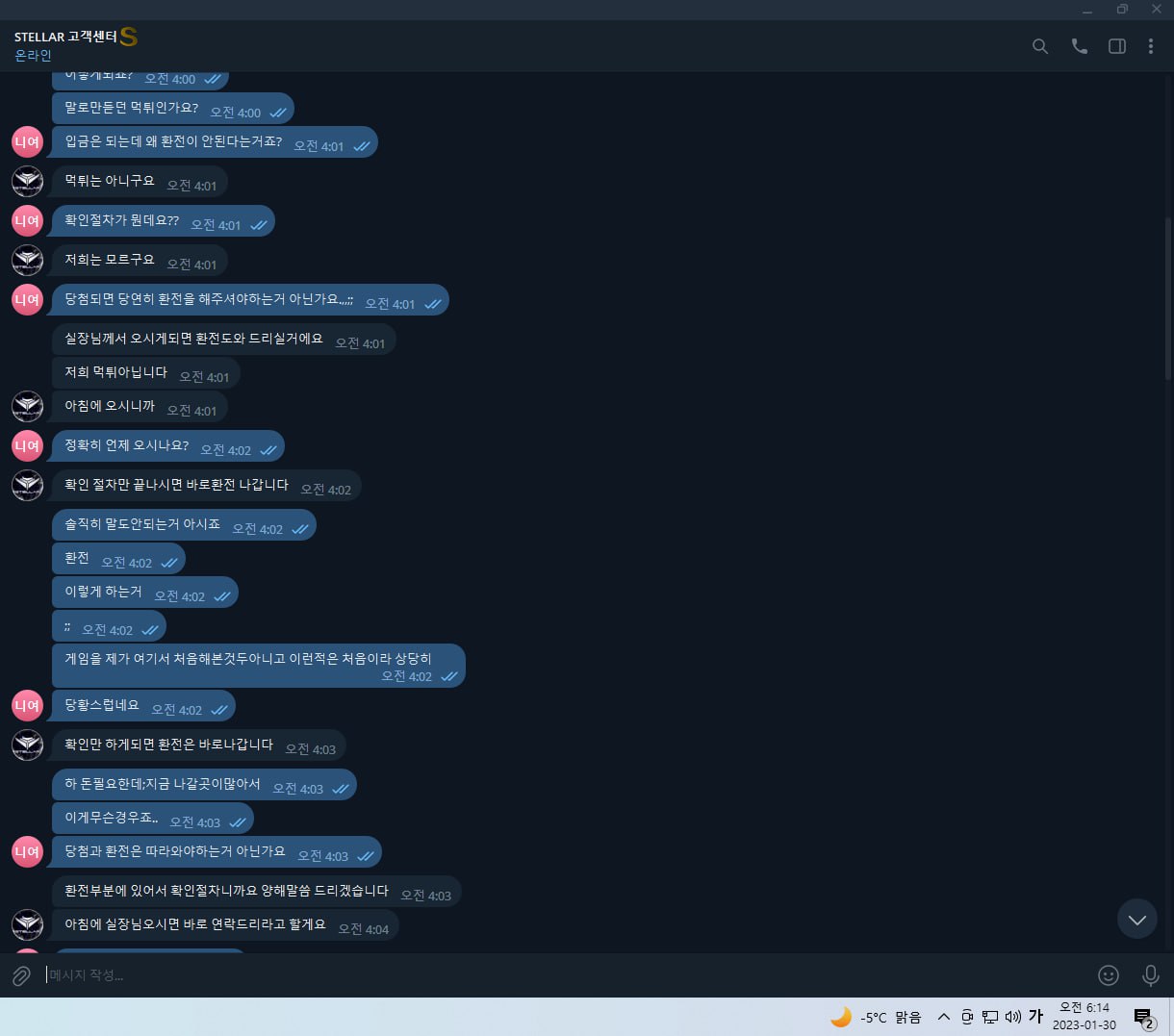Click the taskbar volume speaker icon
The height and width of the screenshot is (1036, 1174).
1012,1017
